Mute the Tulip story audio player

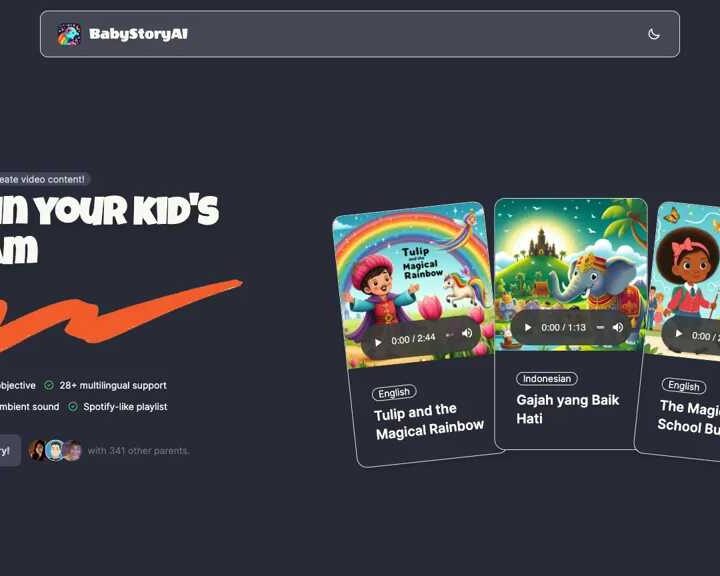tap(467, 333)
